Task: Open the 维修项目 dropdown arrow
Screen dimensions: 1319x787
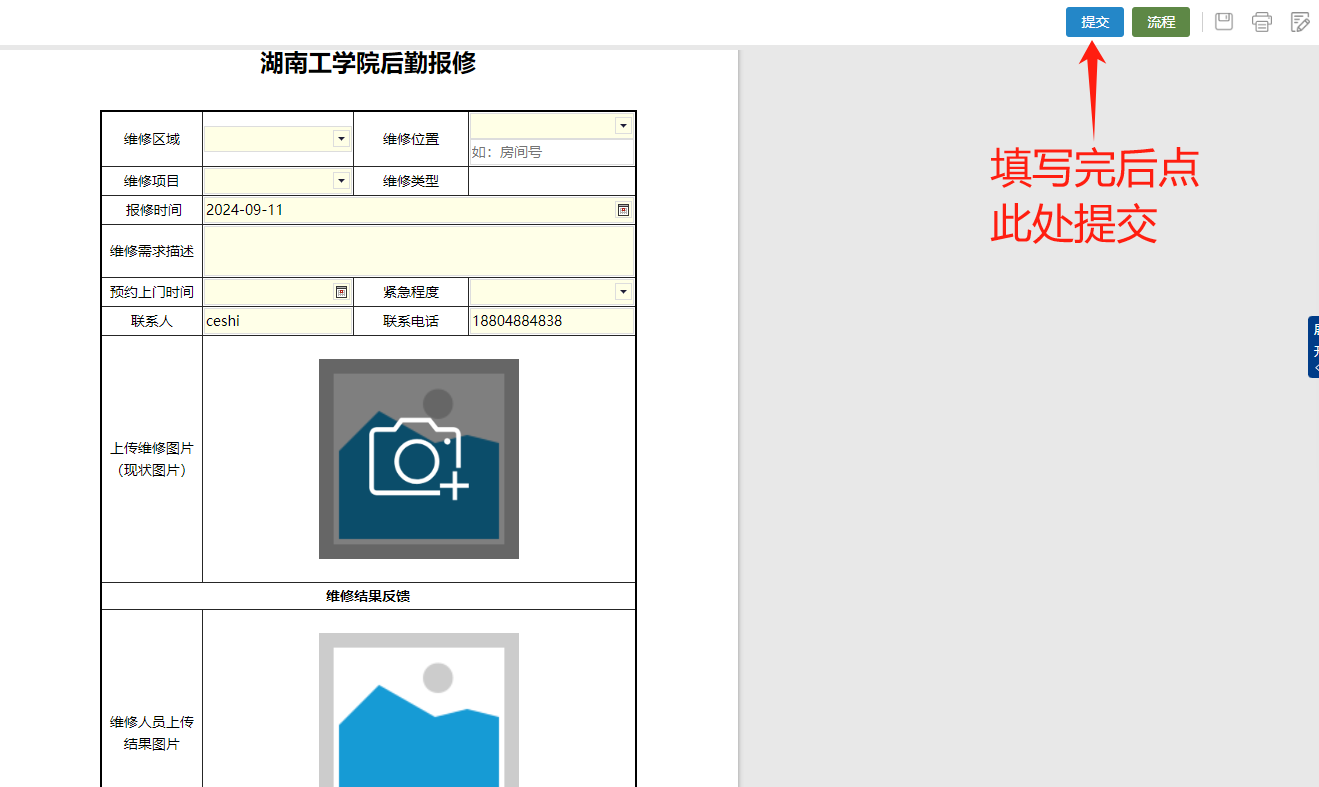Action: 341,181
